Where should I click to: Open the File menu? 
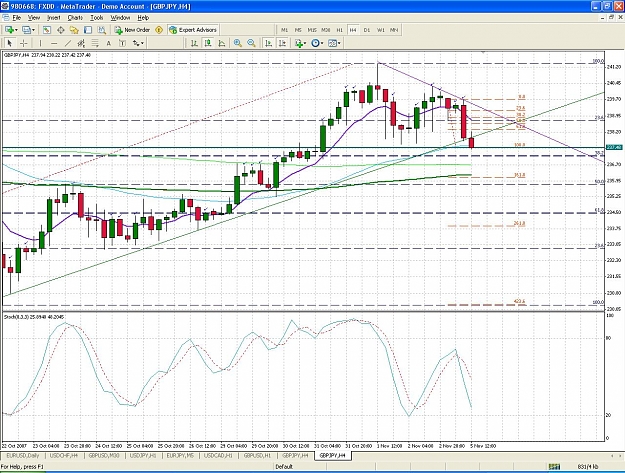click(16, 18)
